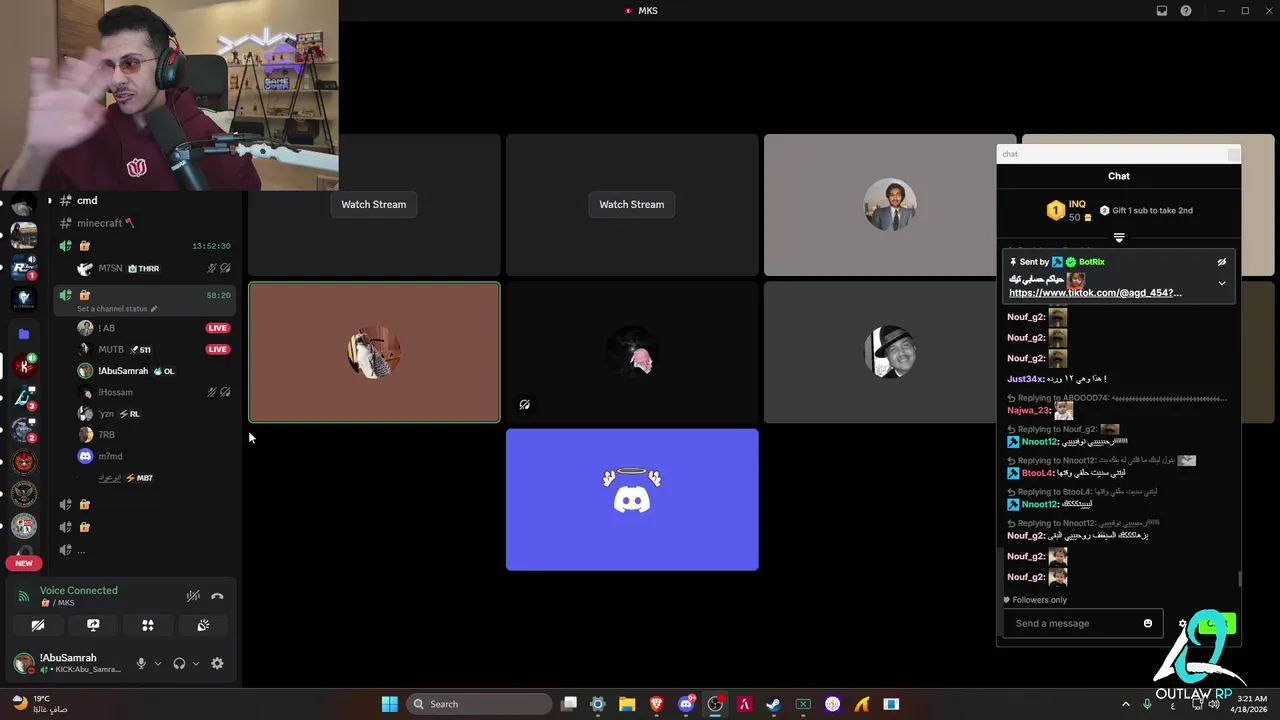Image resolution: width=1280 pixels, height=720 pixels.
Task: Turn on camera in voice panel
Action: tap(38, 625)
